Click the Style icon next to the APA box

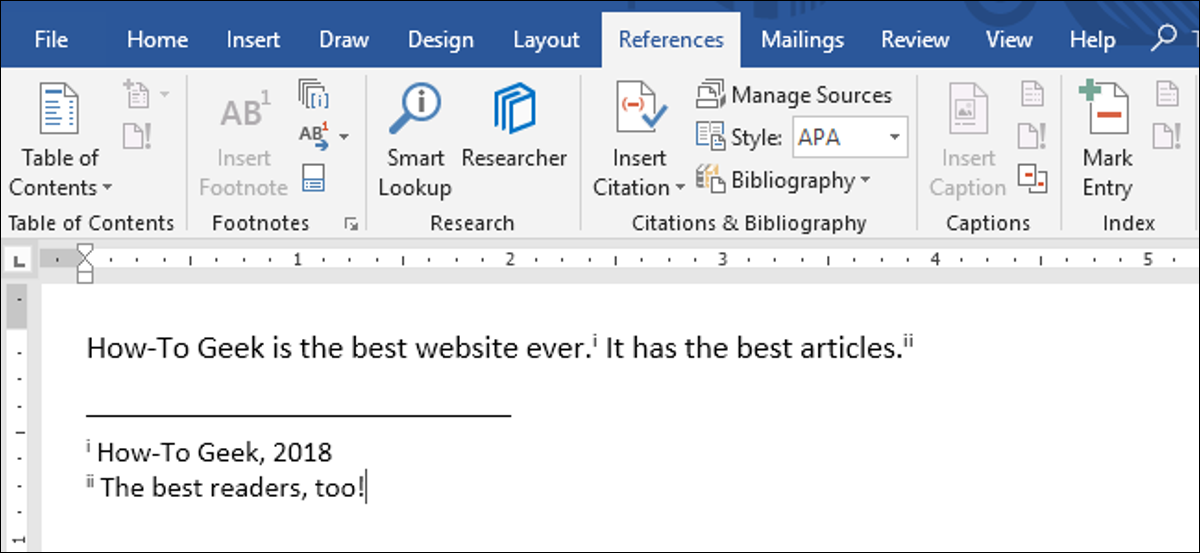click(x=711, y=138)
